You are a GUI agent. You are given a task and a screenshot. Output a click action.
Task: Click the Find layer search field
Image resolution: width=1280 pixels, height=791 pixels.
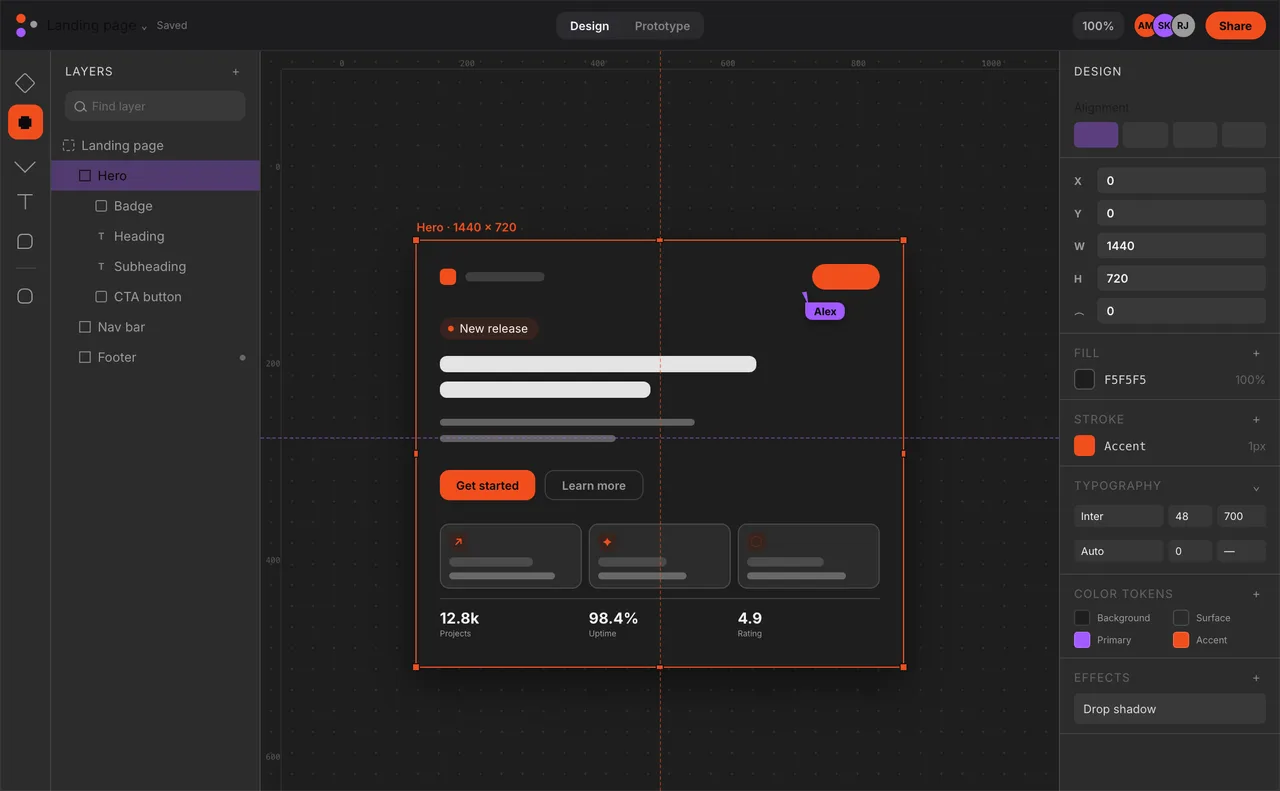coord(155,106)
